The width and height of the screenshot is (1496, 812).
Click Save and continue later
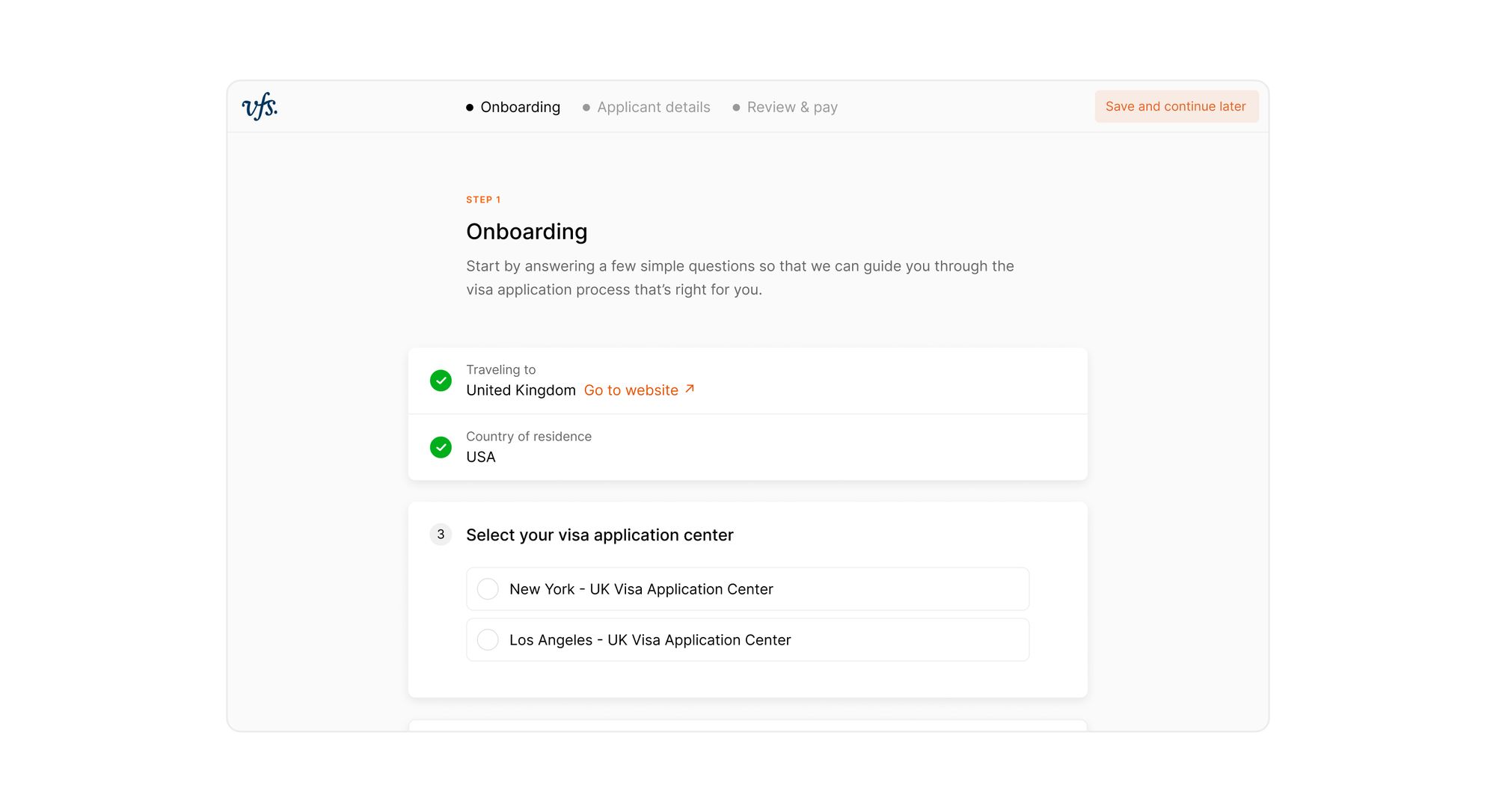tap(1177, 106)
